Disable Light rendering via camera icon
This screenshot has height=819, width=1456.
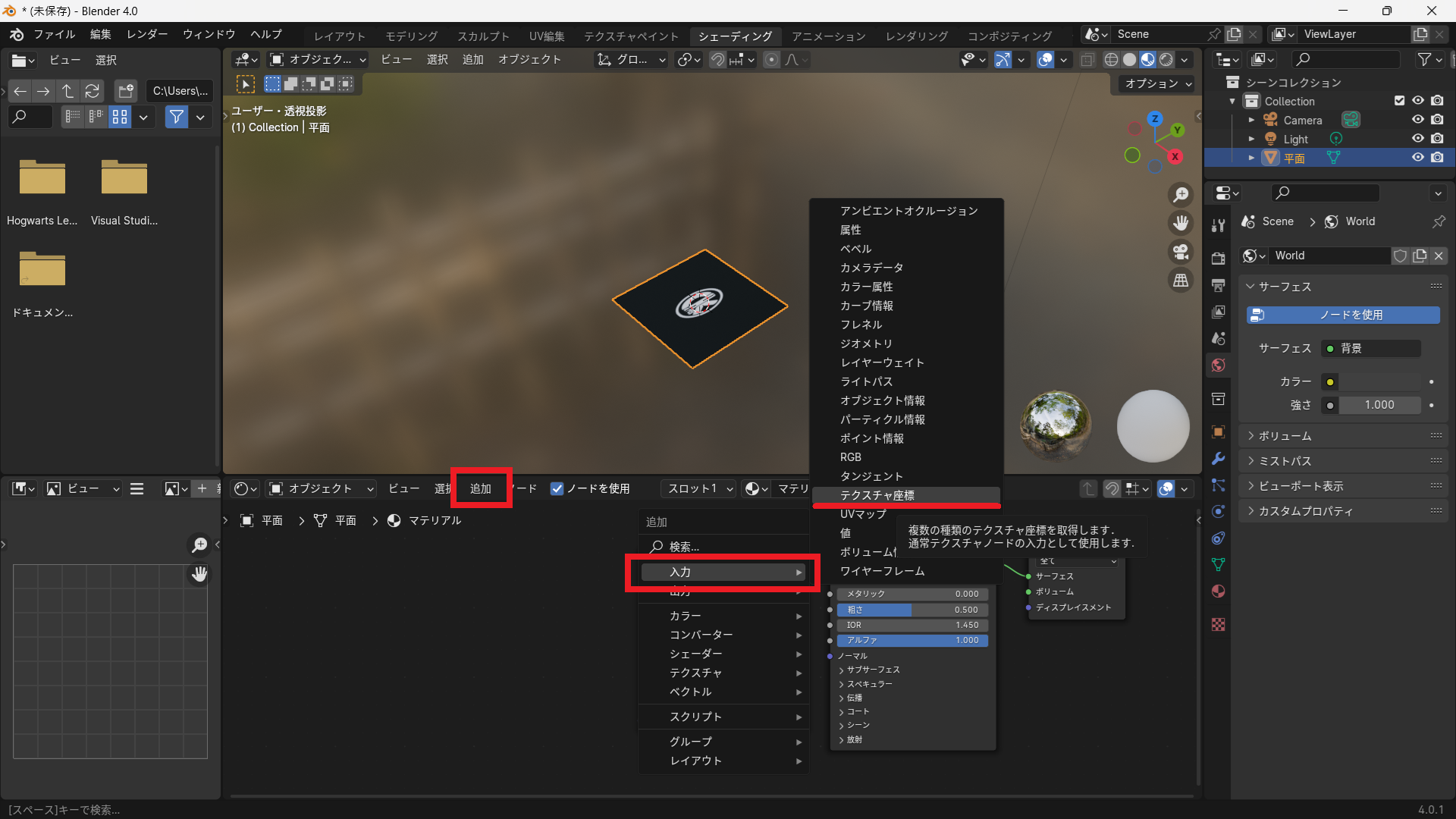1437,139
